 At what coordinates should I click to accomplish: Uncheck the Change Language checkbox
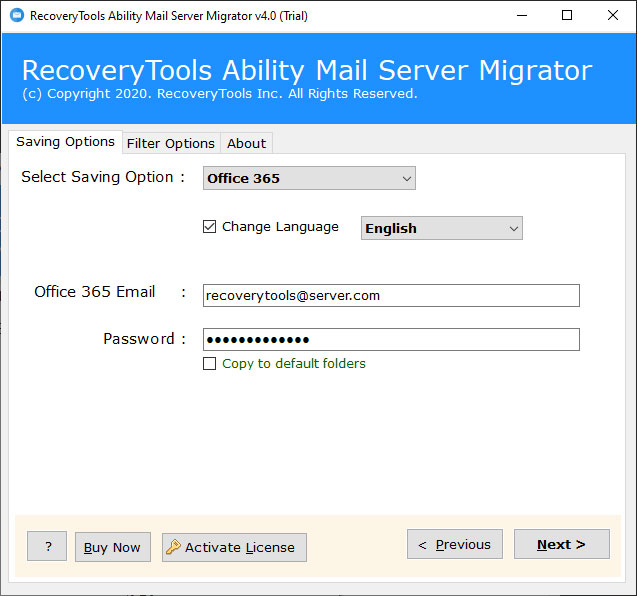(210, 226)
